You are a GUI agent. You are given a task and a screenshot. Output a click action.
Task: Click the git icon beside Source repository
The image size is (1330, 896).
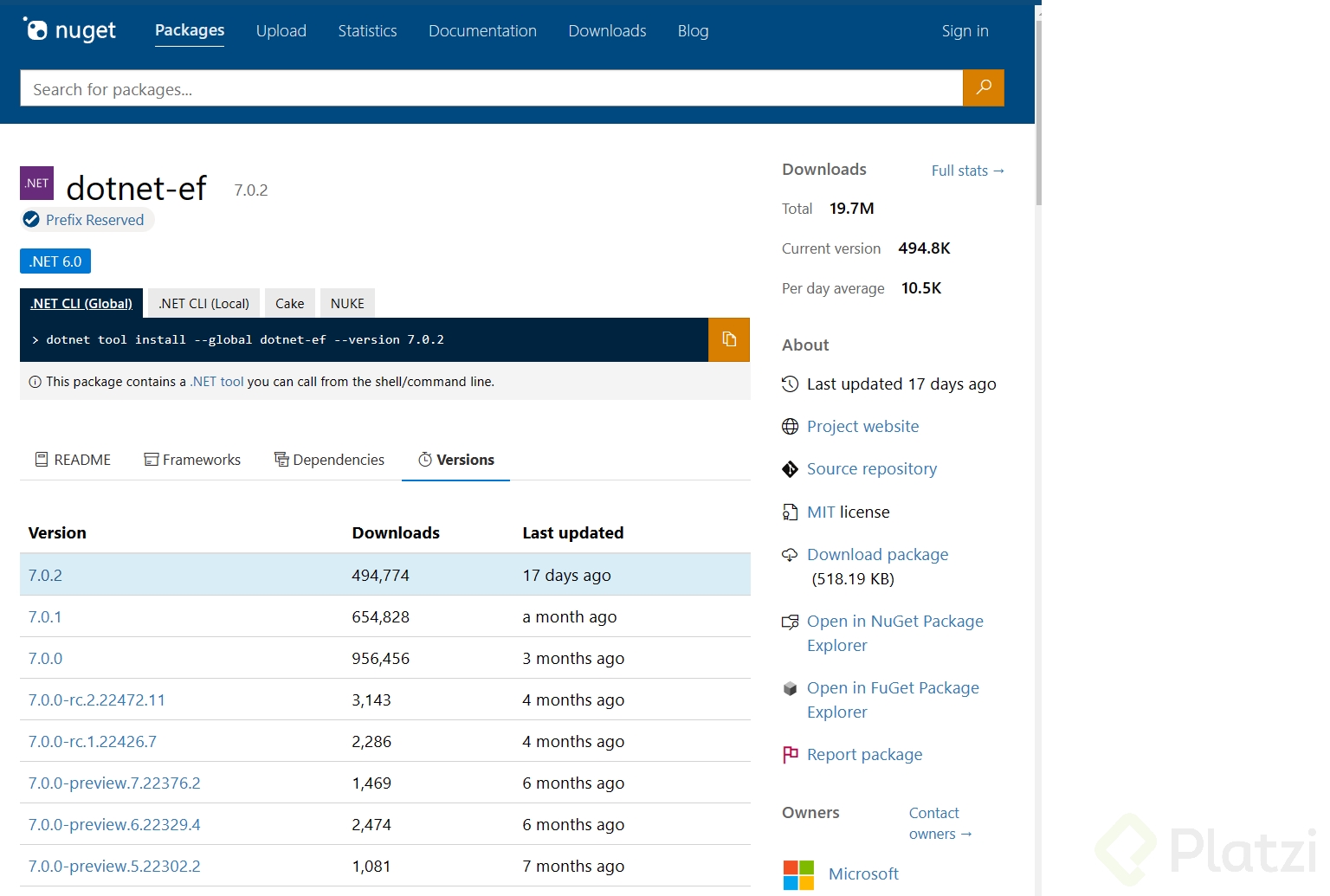click(x=790, y=469)
